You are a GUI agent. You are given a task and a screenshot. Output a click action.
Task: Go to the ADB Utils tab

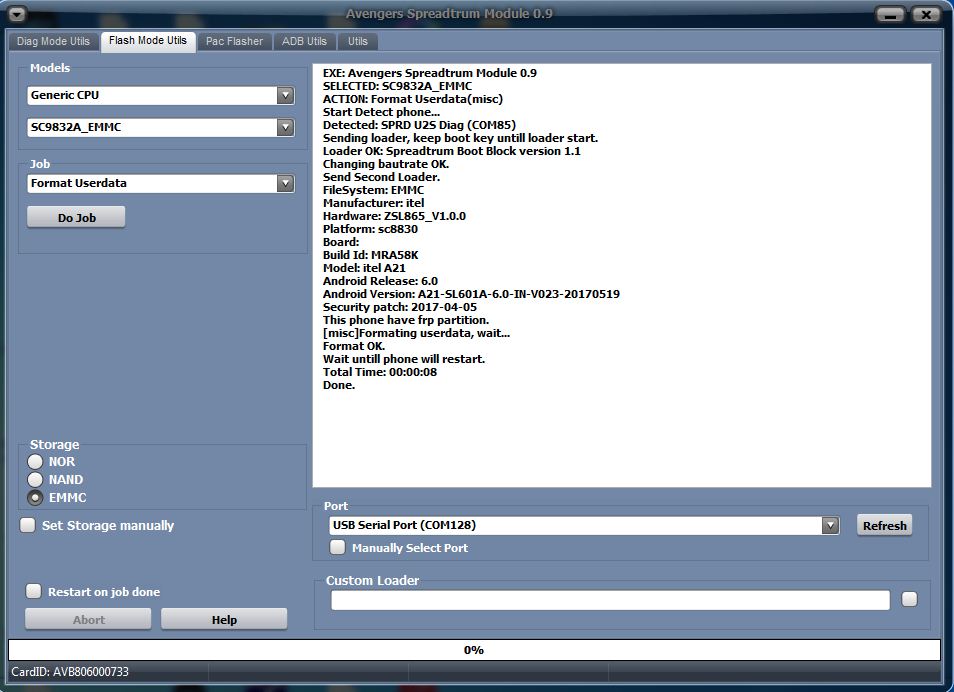click(304, 41)
